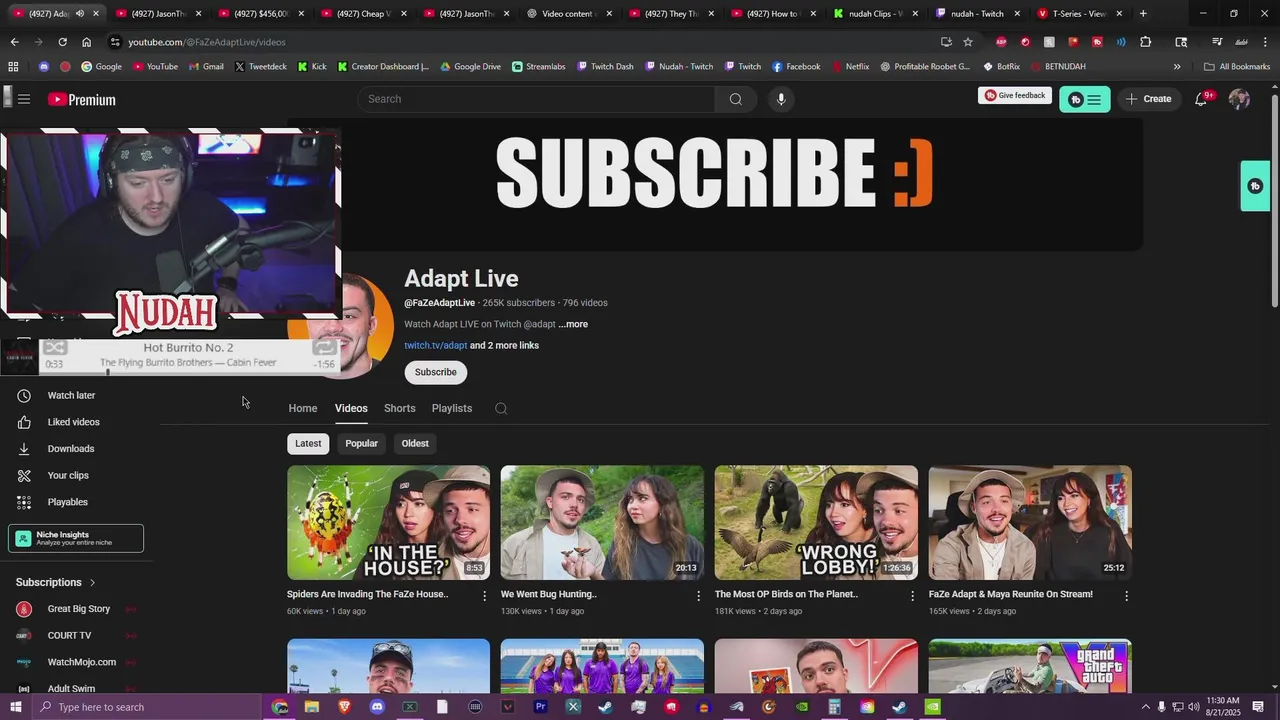Open Spiders Are Invading video thumbnail
Image resolution: width=1280 pixels, height=720 pixels.
(388, 522)
